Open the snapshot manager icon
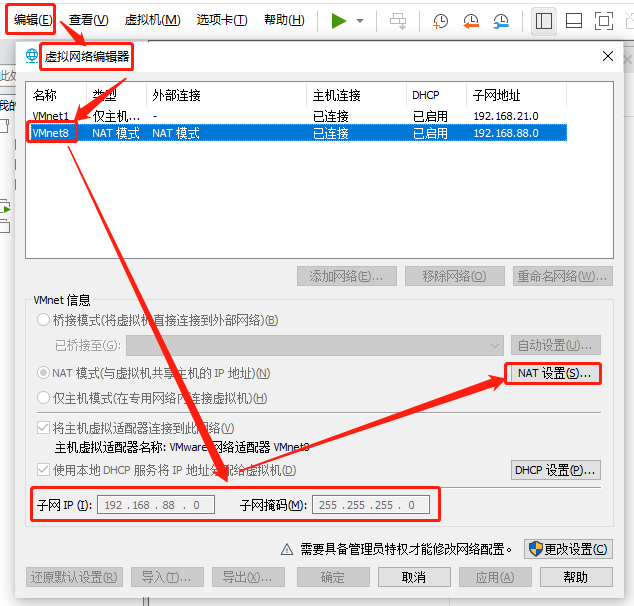 (501, 21)
